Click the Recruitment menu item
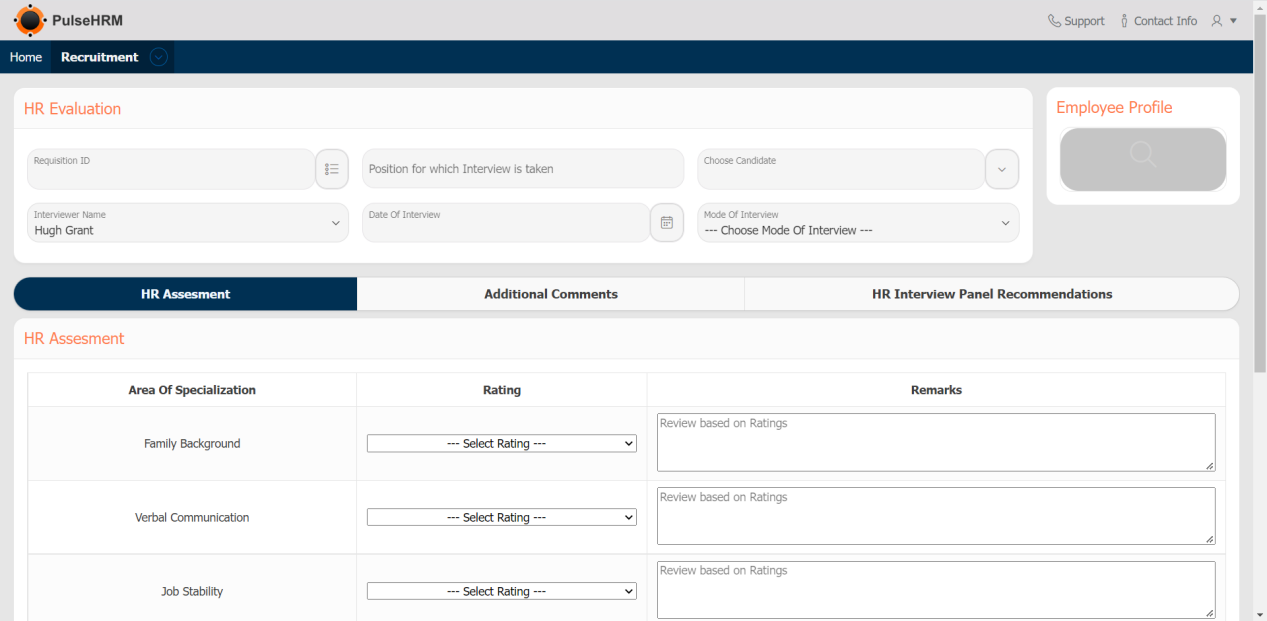 (x=100, y=57)
